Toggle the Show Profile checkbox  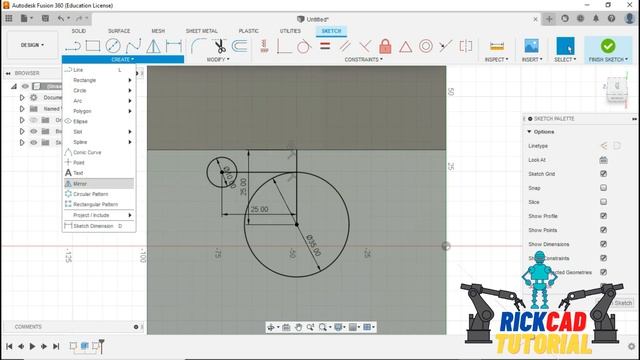[604, 216]
